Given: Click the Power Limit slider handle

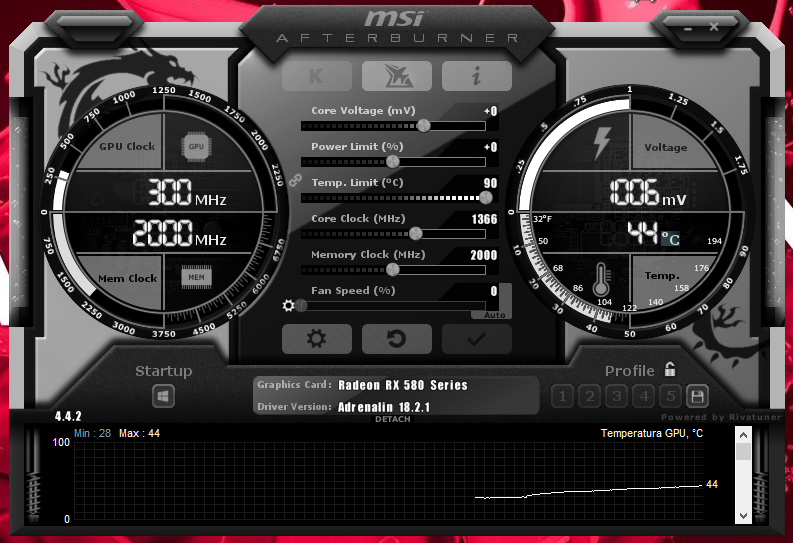Looking at the screenshot, I should coord(392,162).
